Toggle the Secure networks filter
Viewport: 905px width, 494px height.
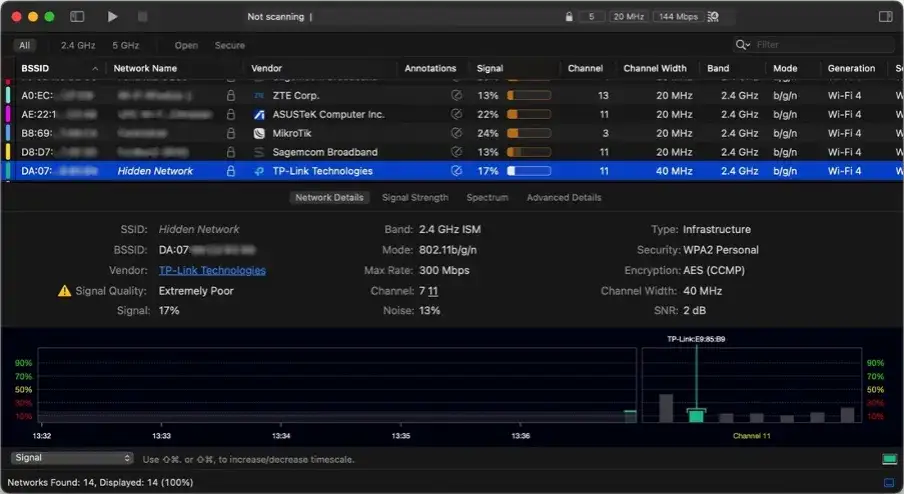229,45
